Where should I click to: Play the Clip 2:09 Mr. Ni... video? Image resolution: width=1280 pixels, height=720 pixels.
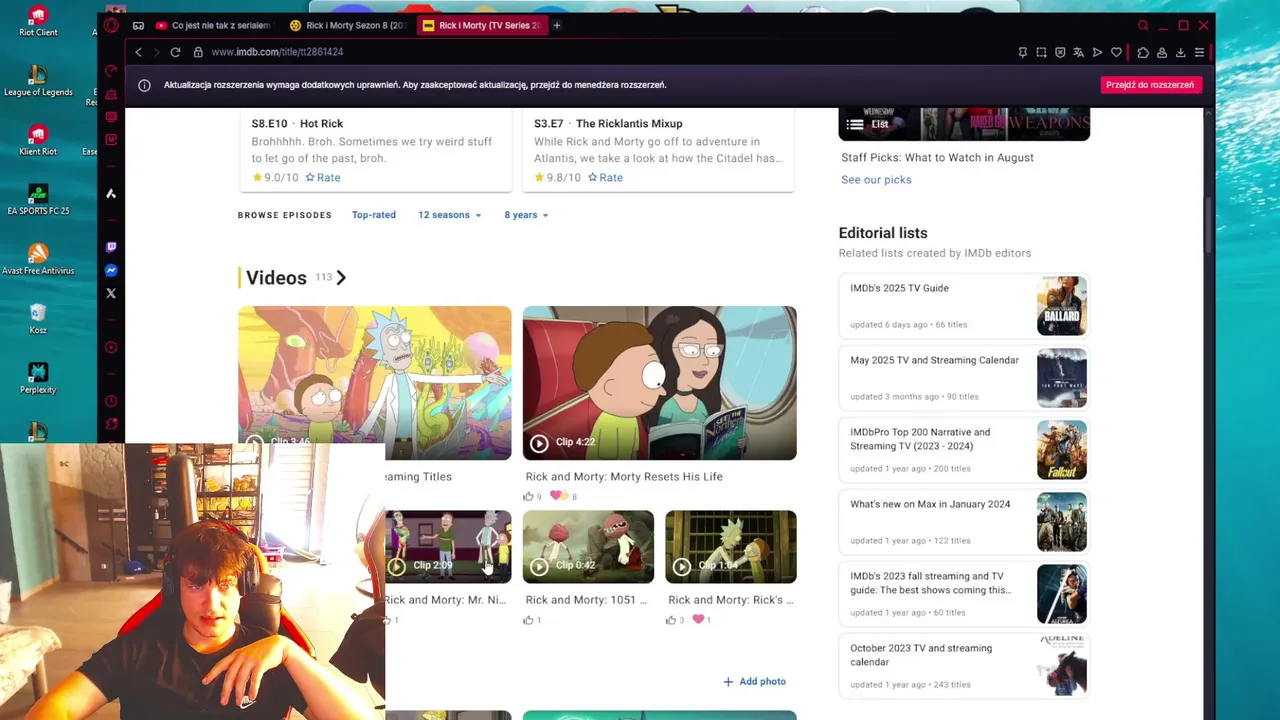[448, 547]
